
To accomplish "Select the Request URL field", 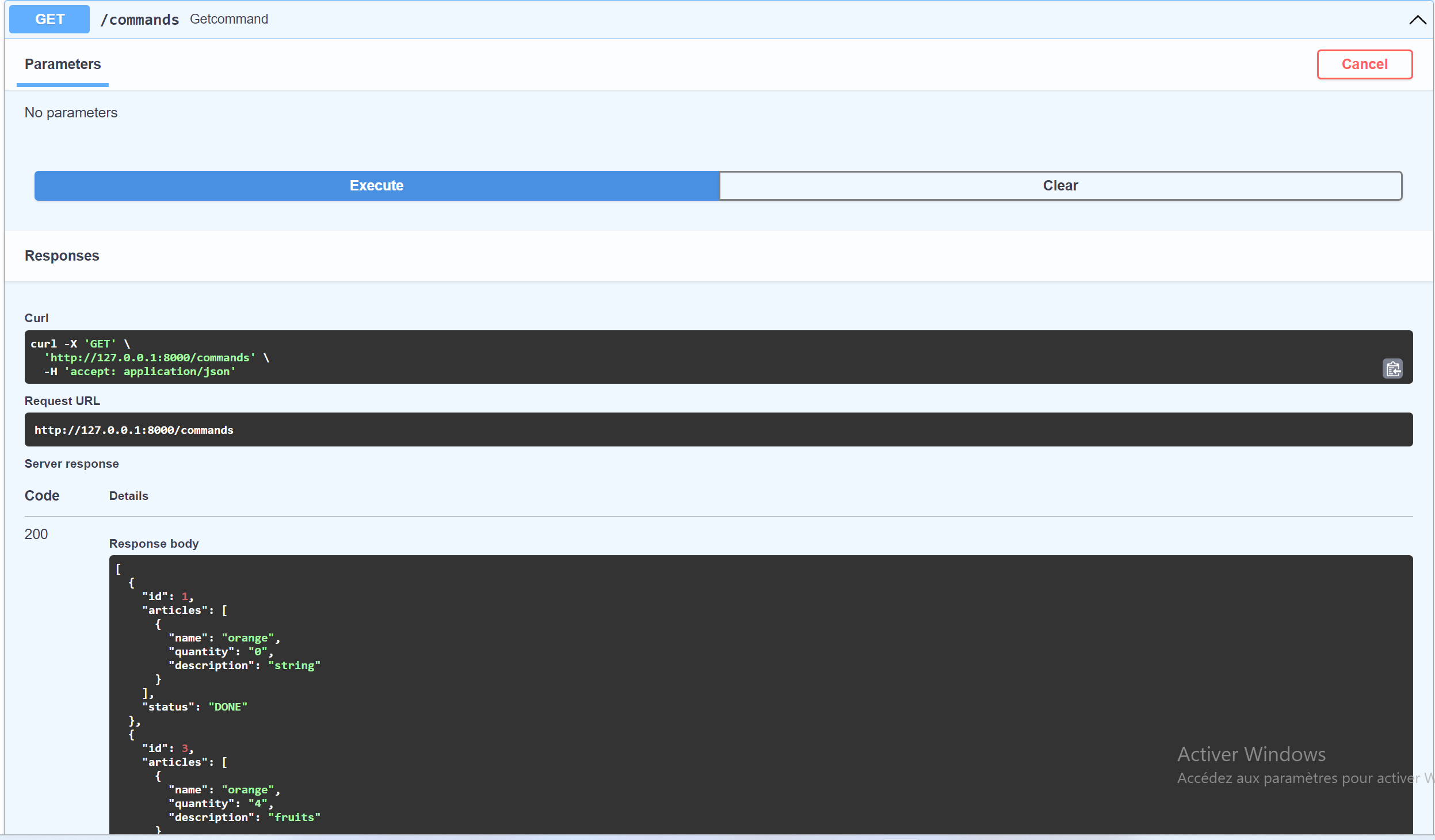I will [x=718, y=429].
